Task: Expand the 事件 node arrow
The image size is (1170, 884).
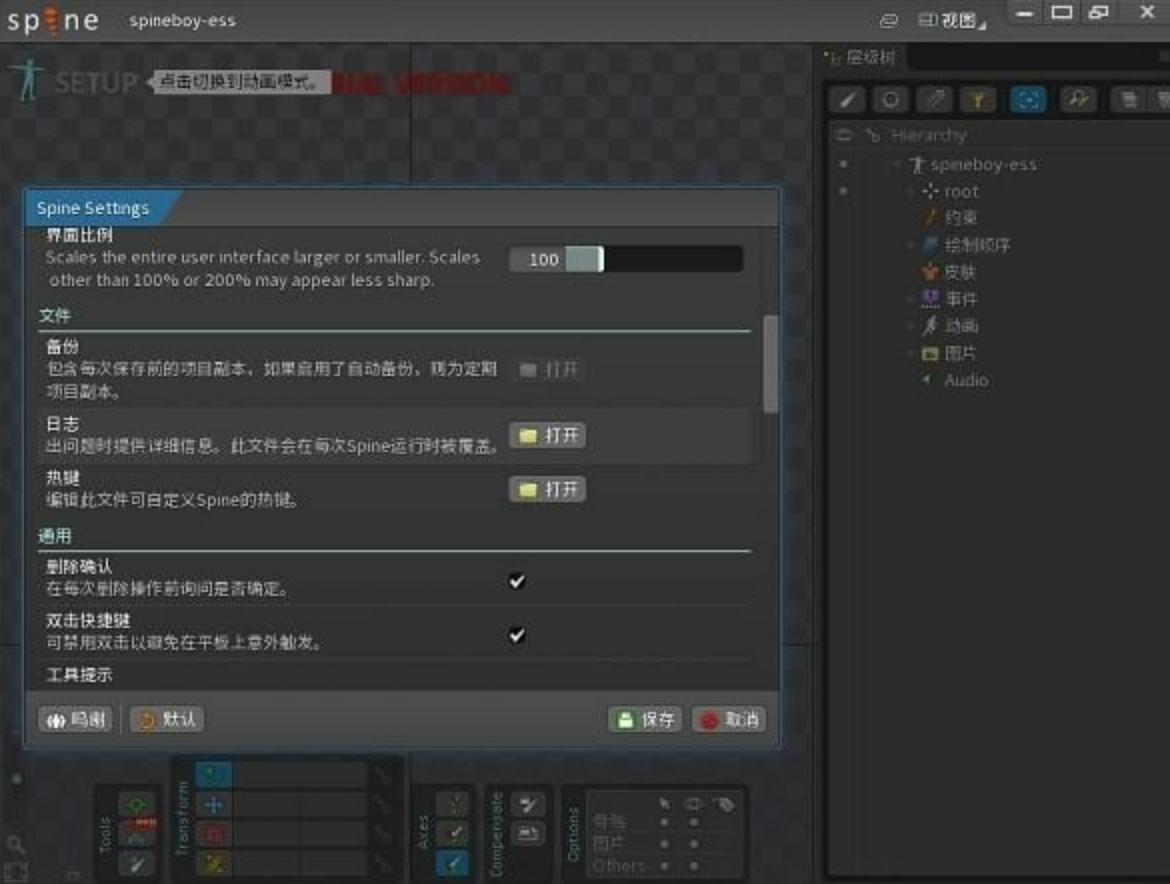Action: point(911,299)
